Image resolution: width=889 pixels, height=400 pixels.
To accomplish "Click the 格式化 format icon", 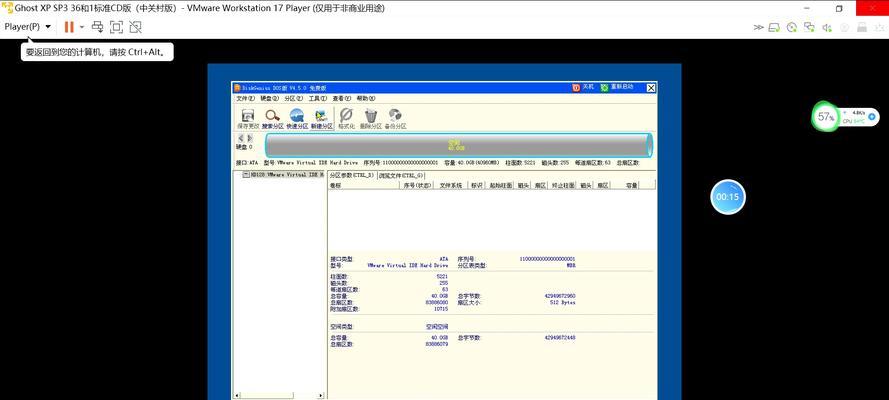I will point(346,119).
